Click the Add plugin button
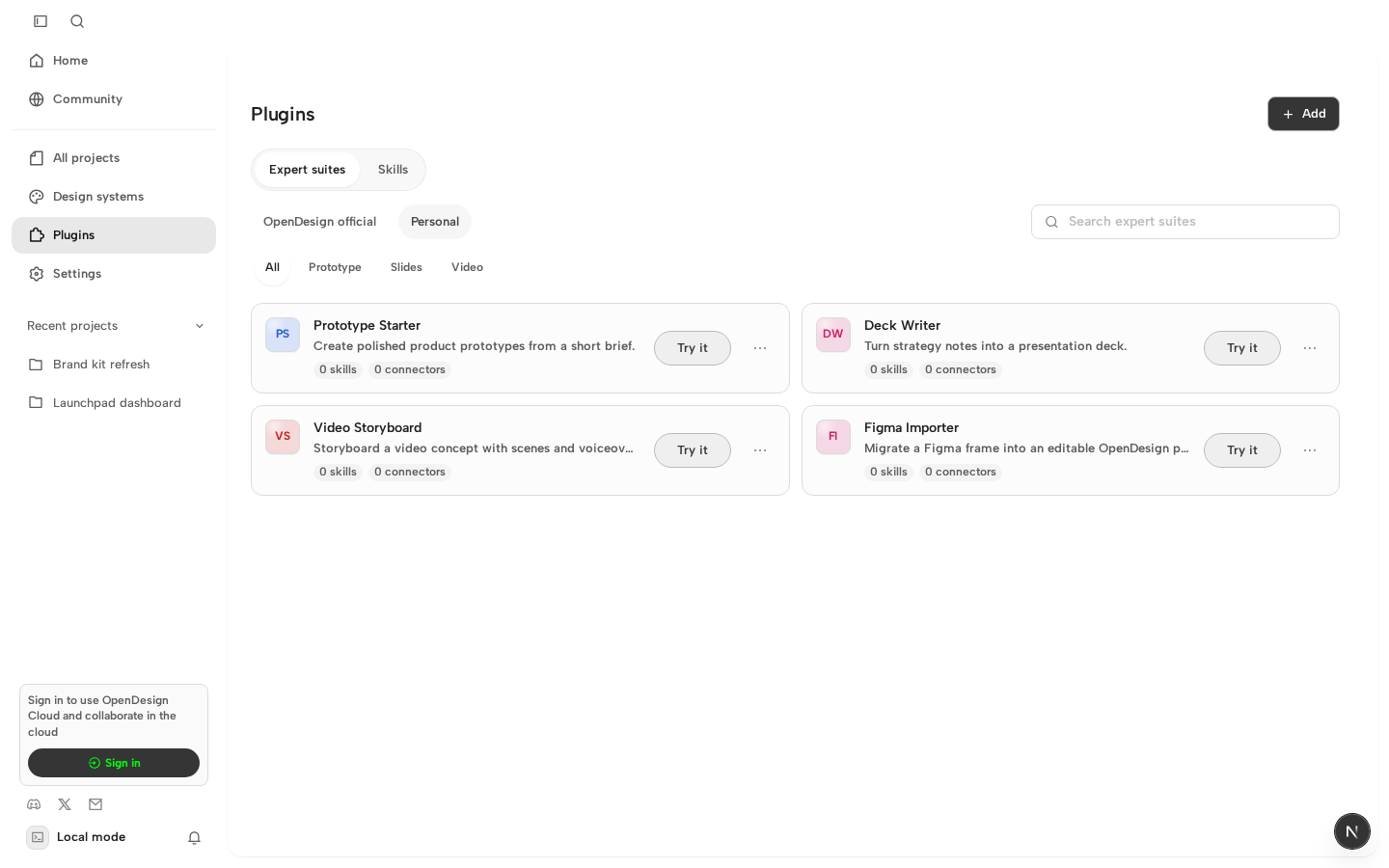Image resolution: width=1389 pixels, height=868 pixels. coord(1303,114)
